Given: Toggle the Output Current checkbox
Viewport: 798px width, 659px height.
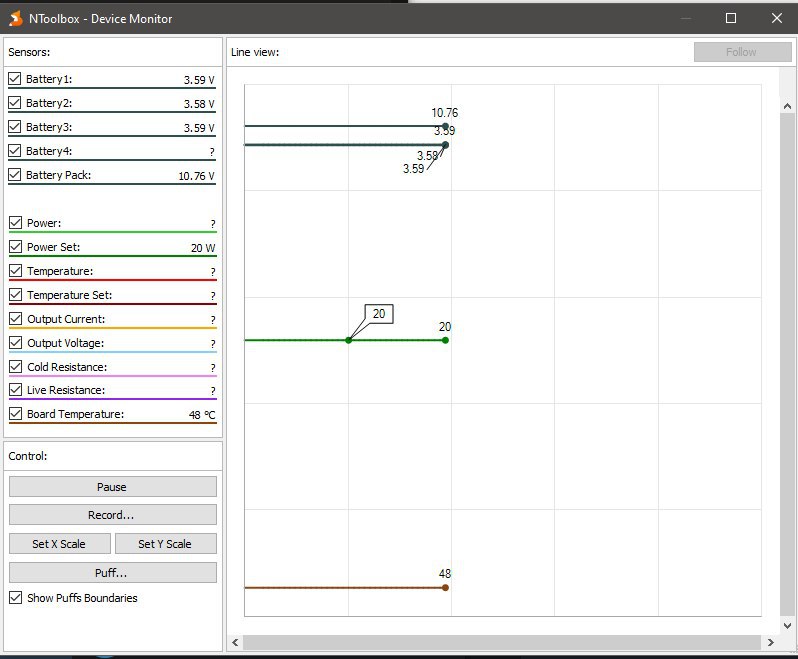Looking at the screenshot, I should [16, 319].
